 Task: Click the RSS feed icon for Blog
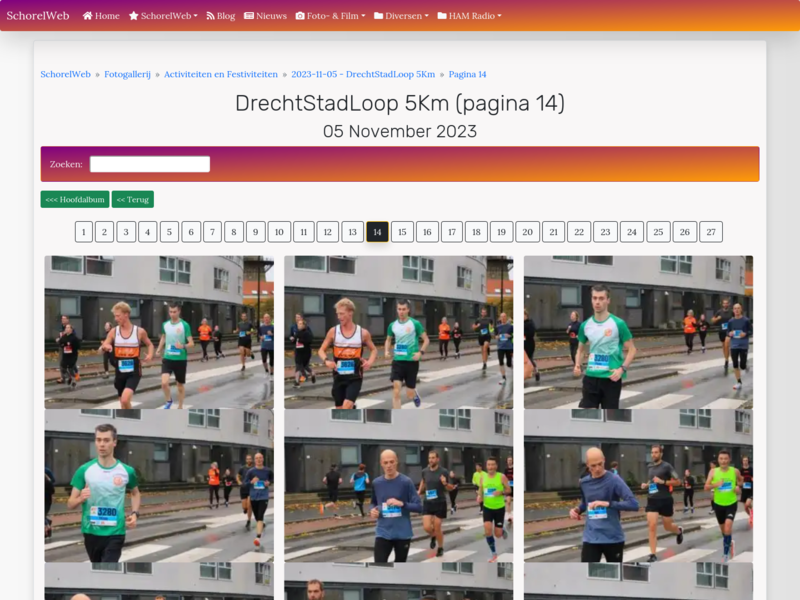[x=210, y=16]
